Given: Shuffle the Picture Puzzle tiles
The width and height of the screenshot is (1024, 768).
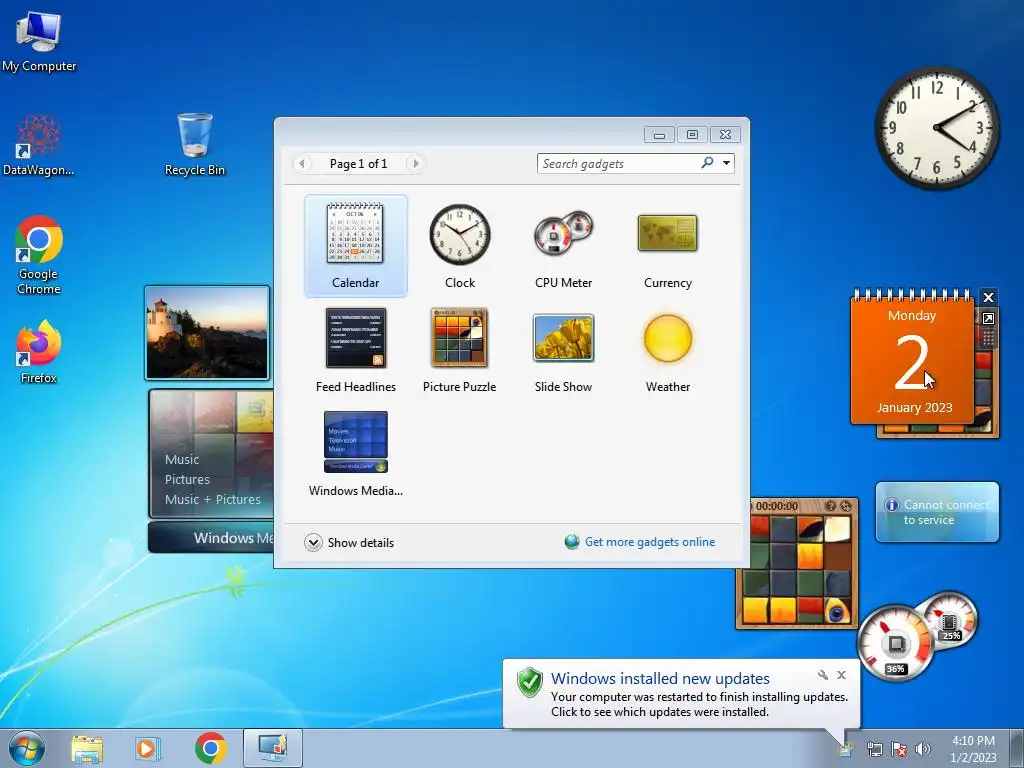Looking at the screenshot, I should click(x=846, y=506).
